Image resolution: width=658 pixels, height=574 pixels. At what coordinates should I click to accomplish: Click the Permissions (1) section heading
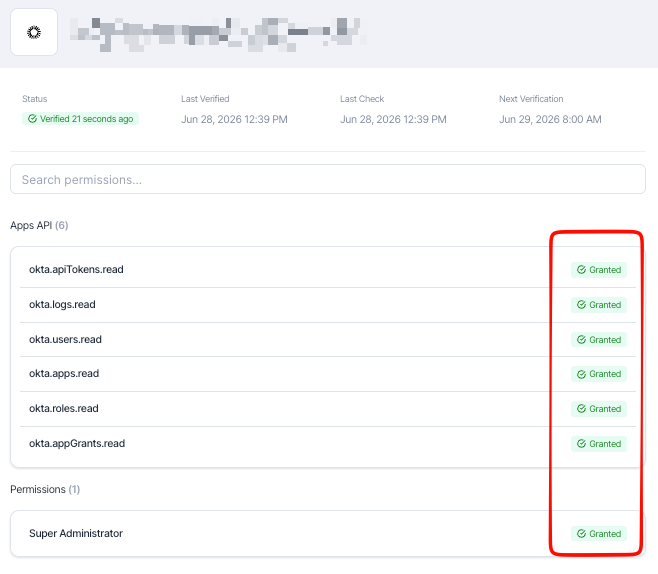click(x=45, y=489)
